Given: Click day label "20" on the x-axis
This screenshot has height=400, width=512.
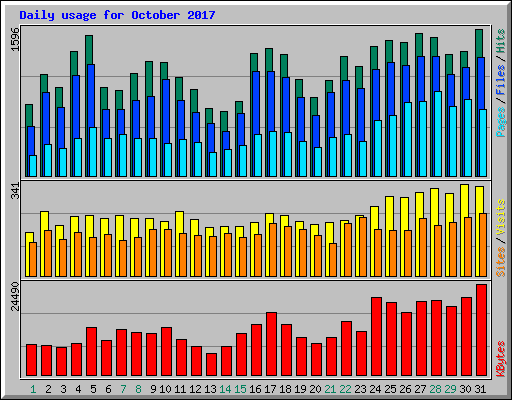Looking at the screenshot, I should (x=315, y=389).
